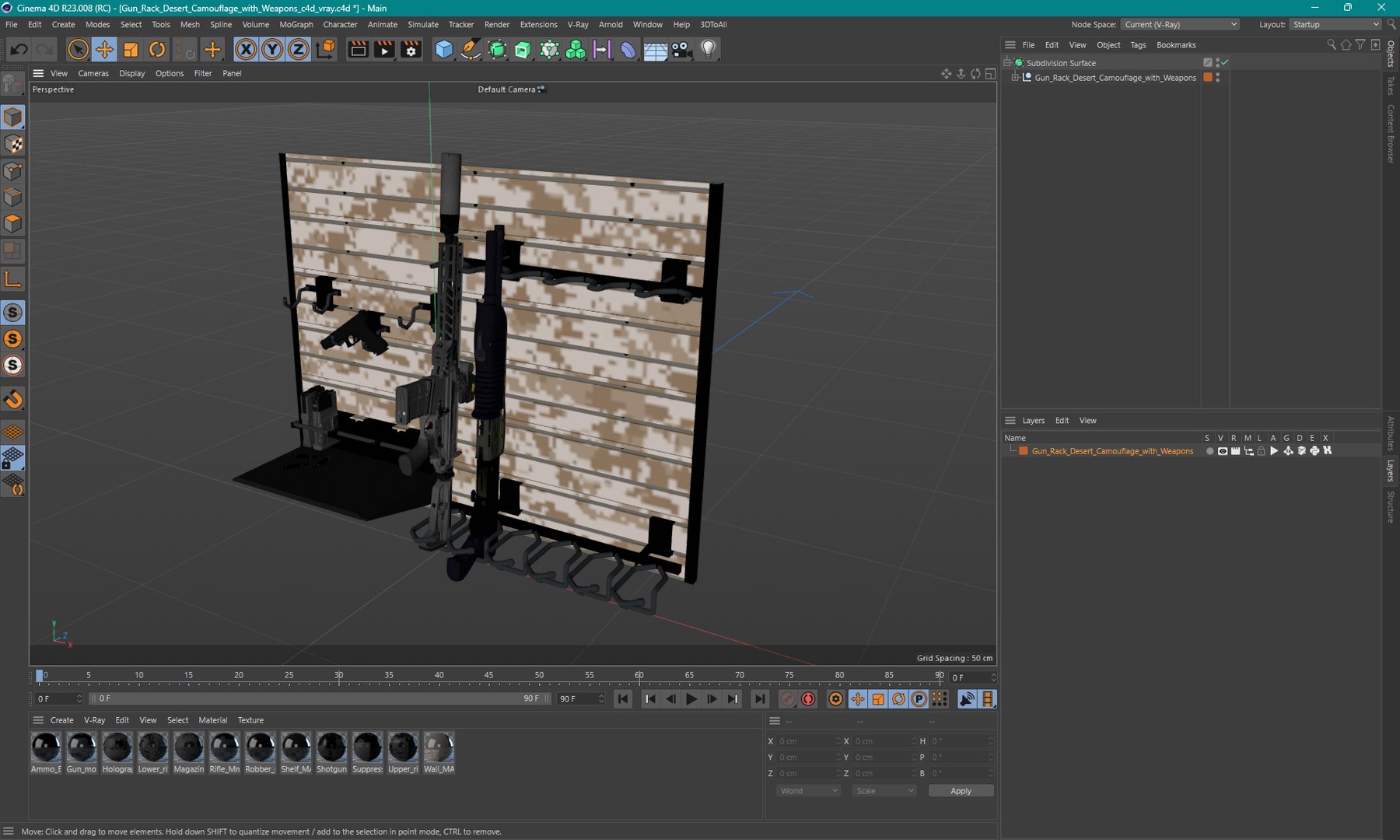Open the Simulate menu
The width and height of the screenshot is (1400, 840).
[x=423, y=24]
